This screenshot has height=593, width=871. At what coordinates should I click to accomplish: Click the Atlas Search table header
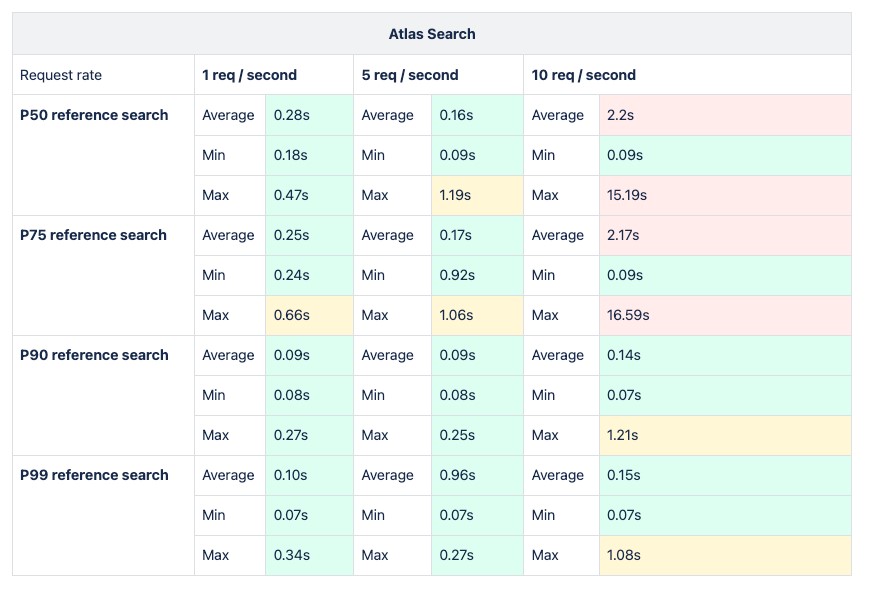pos(432,34)
